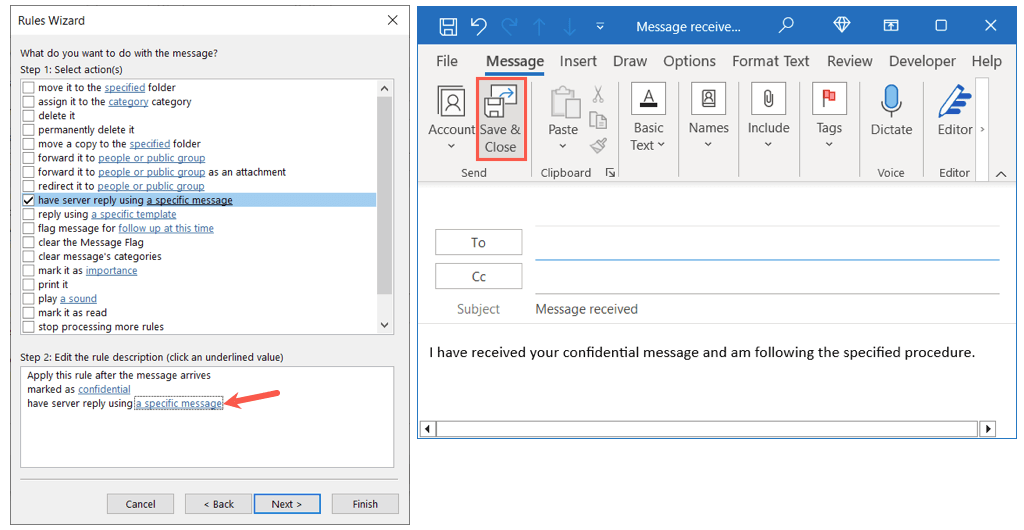
Task: Click 'a specific message' link in Step 2
Action: (179, 403)
